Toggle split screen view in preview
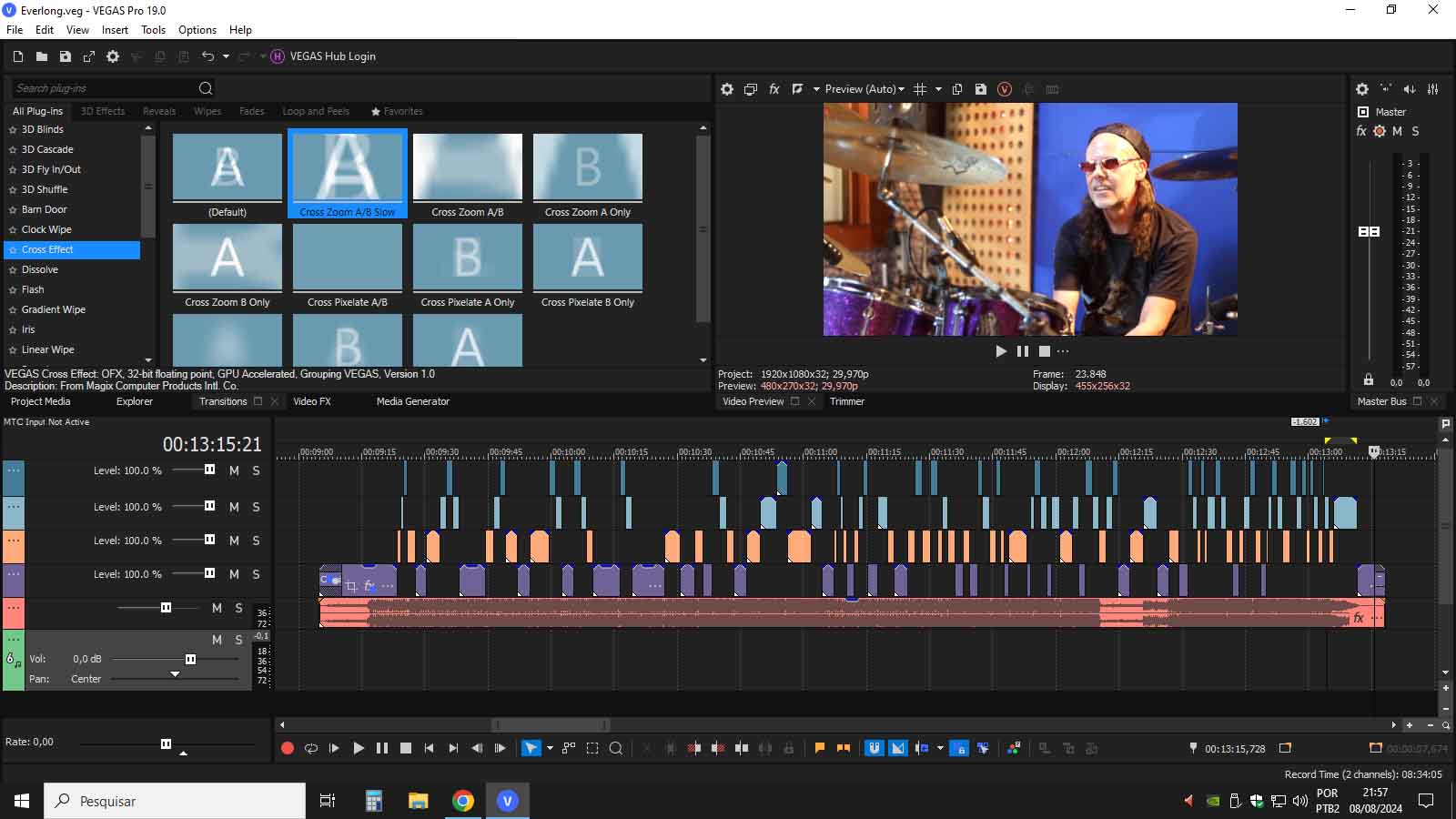This screenshot has width=1456, height=819. pyautogui.click(x=798, y=89)
